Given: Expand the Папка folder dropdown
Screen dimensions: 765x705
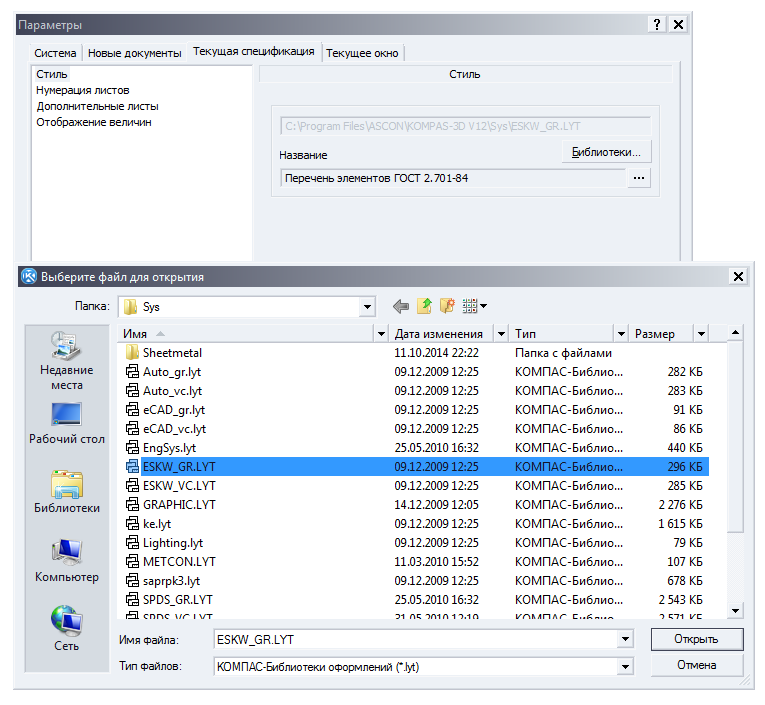Looking at the screenshot, I should [x=367, y=307].
